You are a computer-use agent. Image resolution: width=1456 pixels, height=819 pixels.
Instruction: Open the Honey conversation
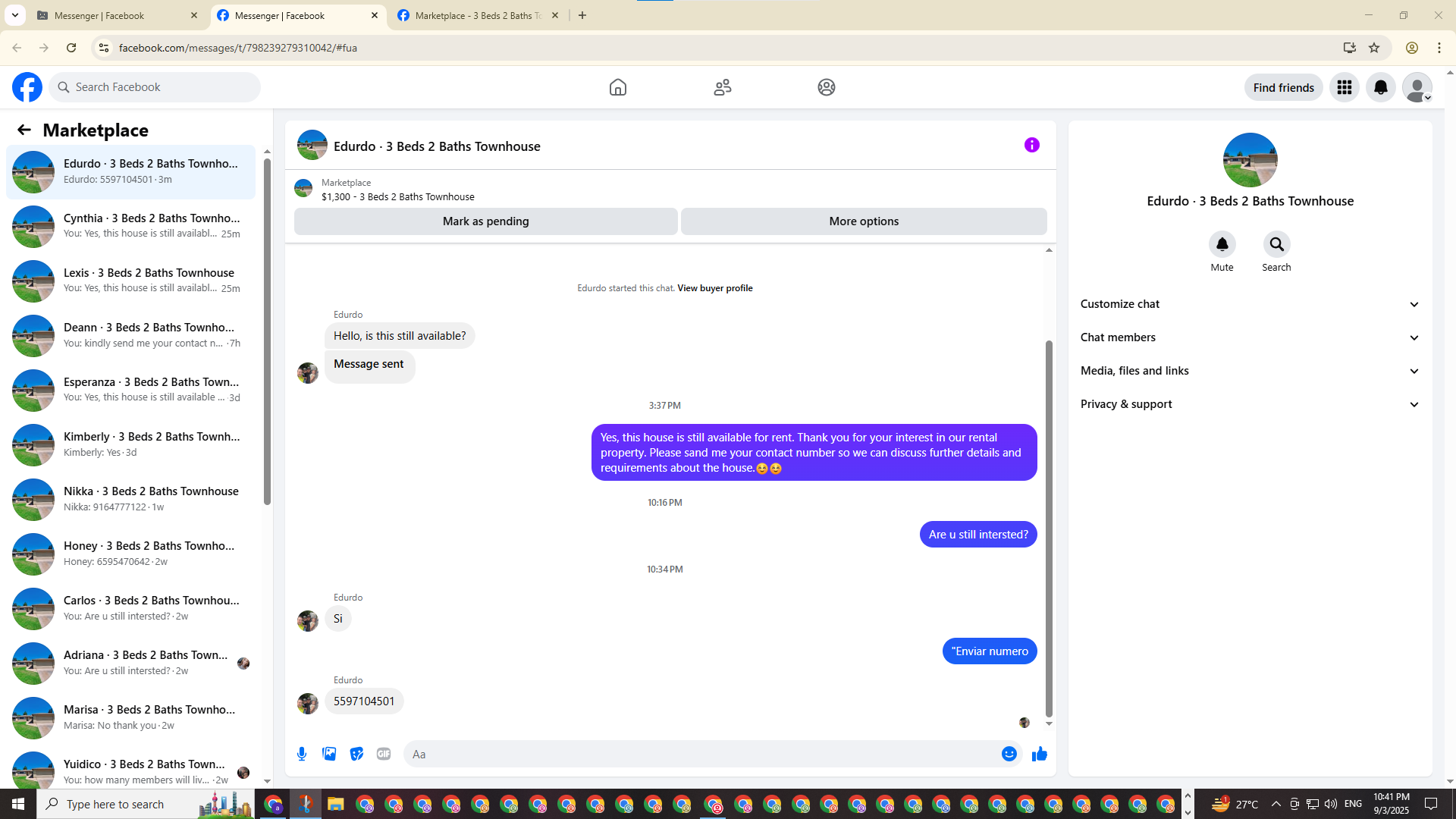[131, 554]
